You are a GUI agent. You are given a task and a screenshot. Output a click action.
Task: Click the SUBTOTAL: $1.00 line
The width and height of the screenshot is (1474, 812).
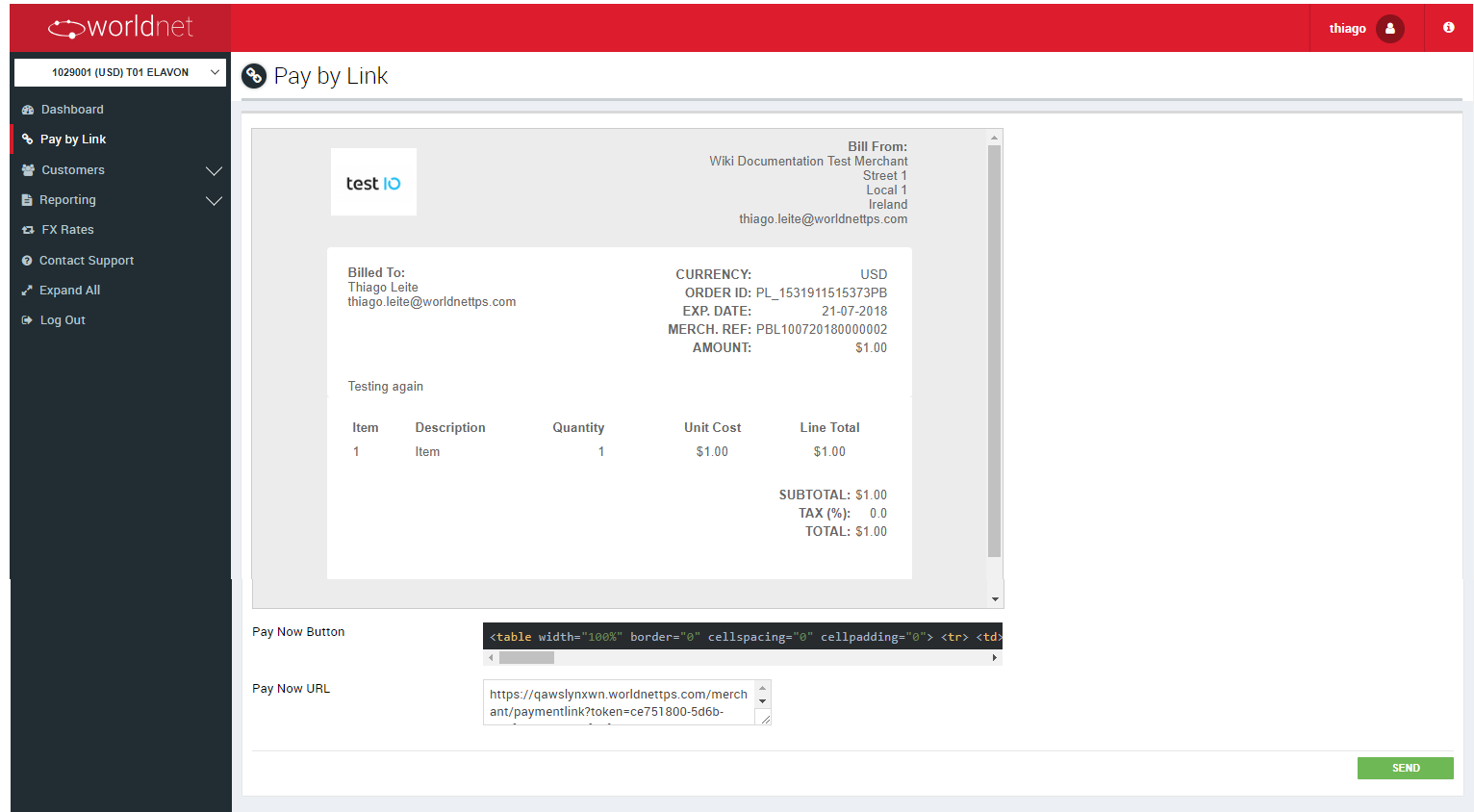(x=833, y=495)
